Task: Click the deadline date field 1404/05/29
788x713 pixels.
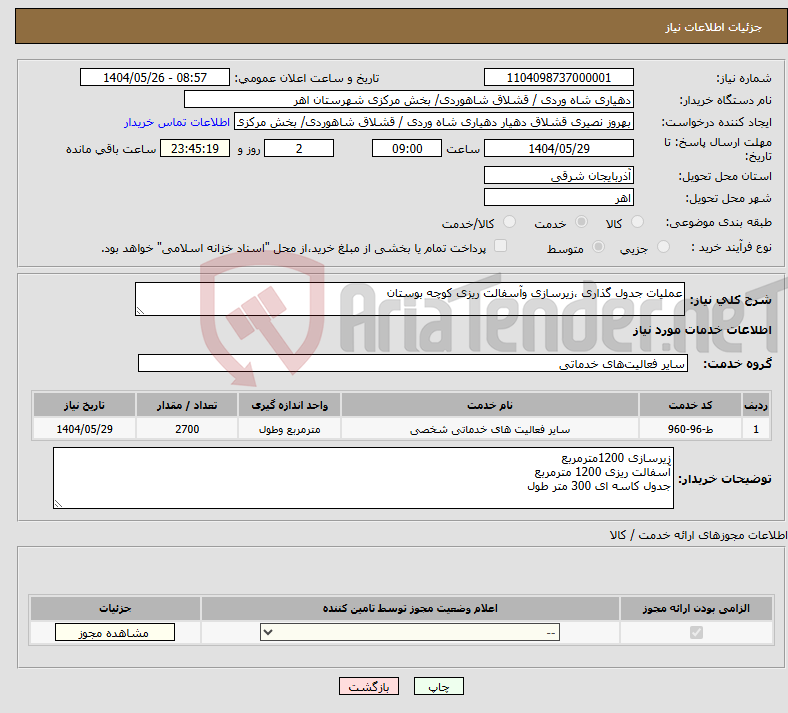Action: point(558,148)
